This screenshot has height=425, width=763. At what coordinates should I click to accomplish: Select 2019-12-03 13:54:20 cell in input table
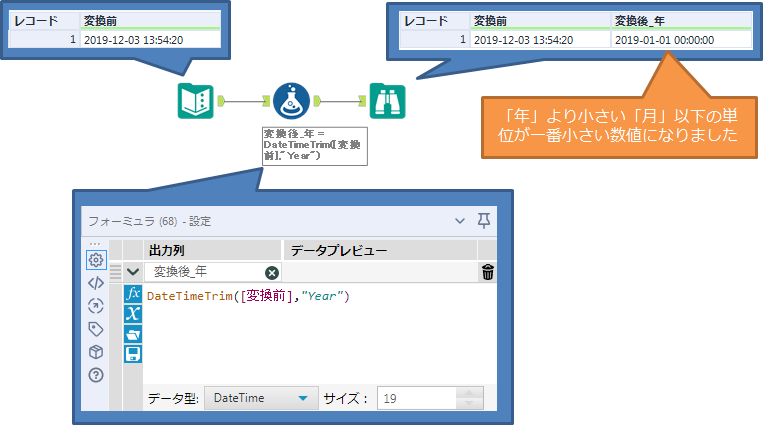point(151,40)
